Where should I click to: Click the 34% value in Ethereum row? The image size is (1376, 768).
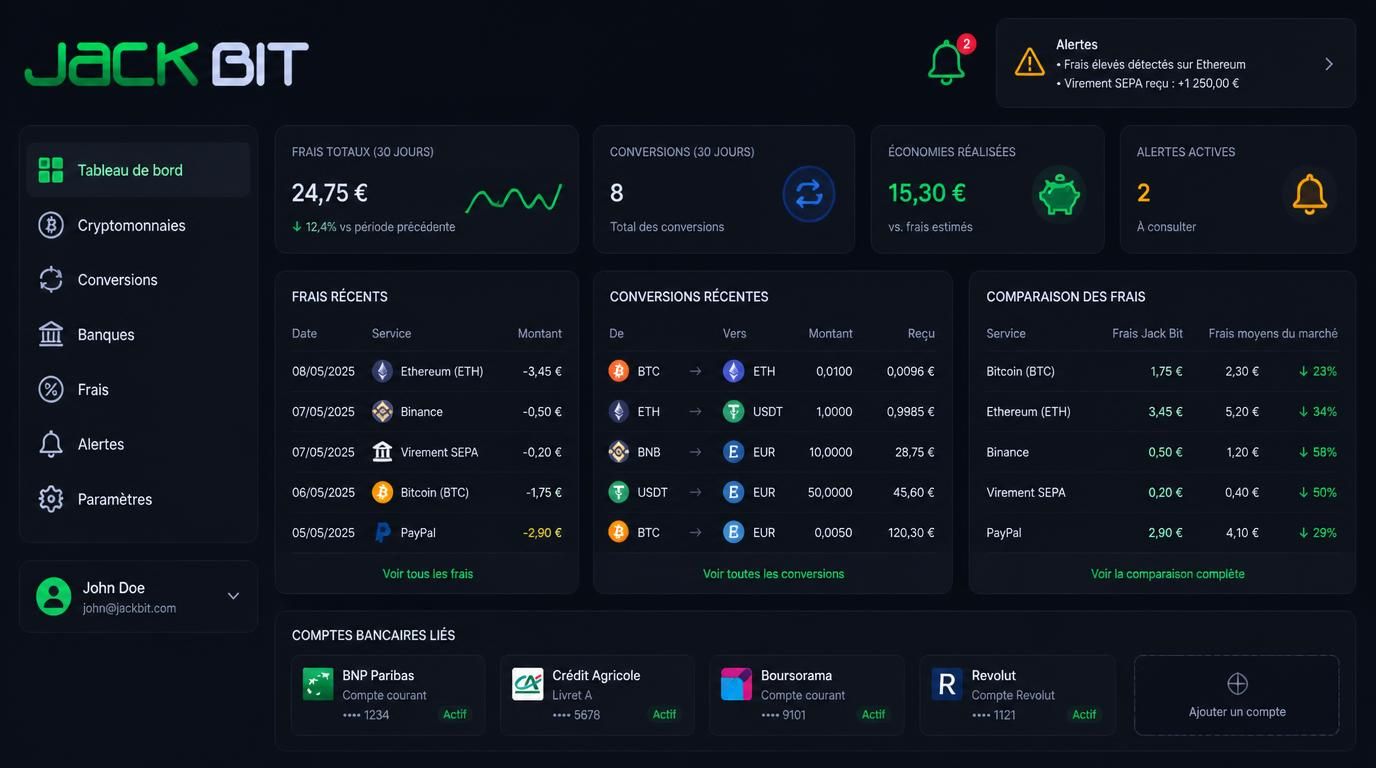(1318, 412)
